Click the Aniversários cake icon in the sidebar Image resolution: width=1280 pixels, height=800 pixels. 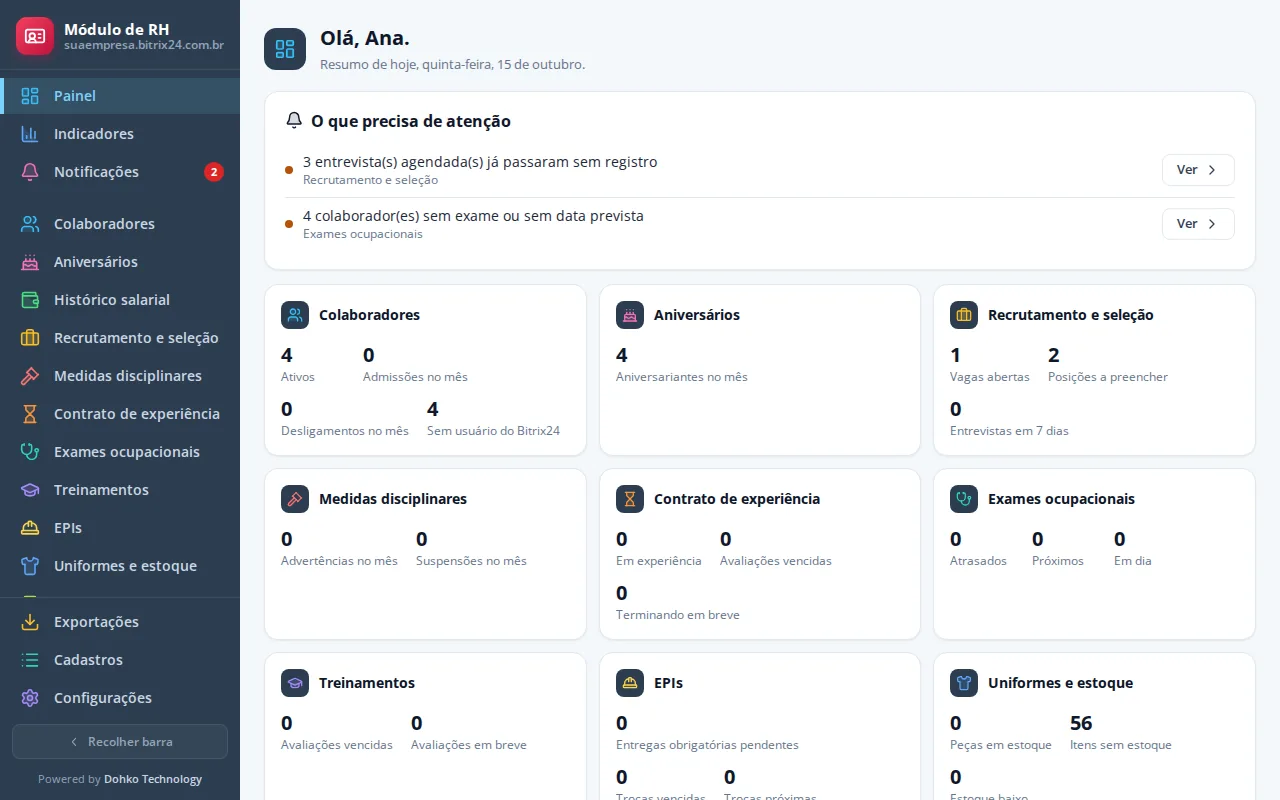pyautogui.click(x=30, y=262)
